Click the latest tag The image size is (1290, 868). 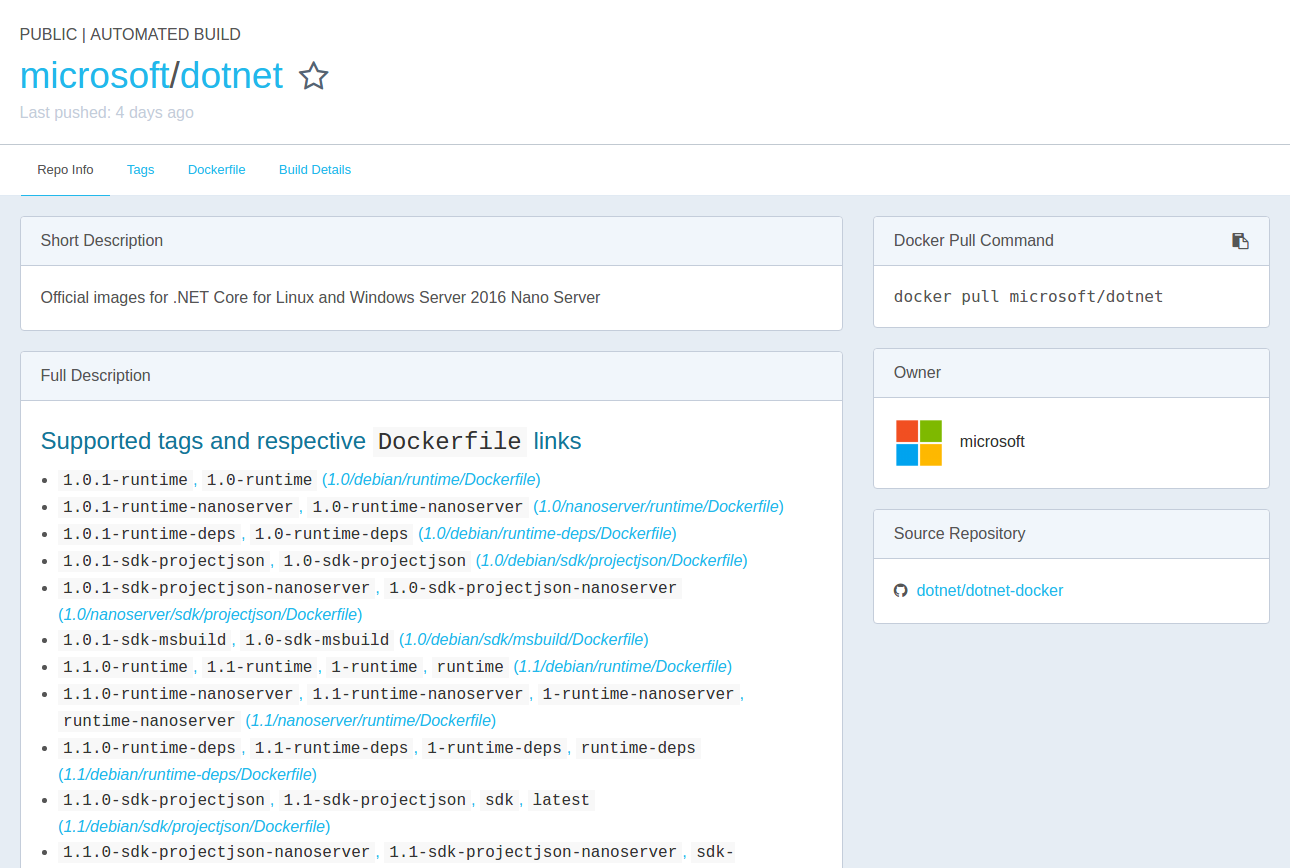[562, 799]
